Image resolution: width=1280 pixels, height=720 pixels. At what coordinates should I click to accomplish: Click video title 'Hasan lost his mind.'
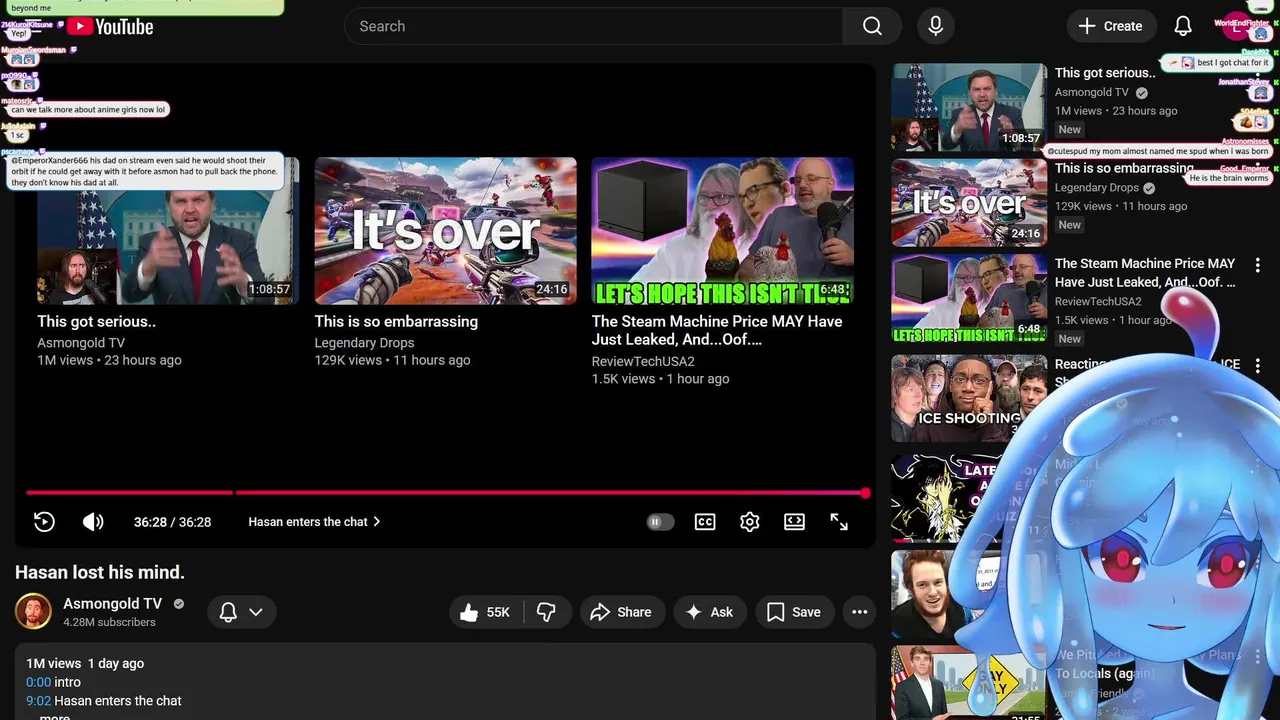click(100, 572)
